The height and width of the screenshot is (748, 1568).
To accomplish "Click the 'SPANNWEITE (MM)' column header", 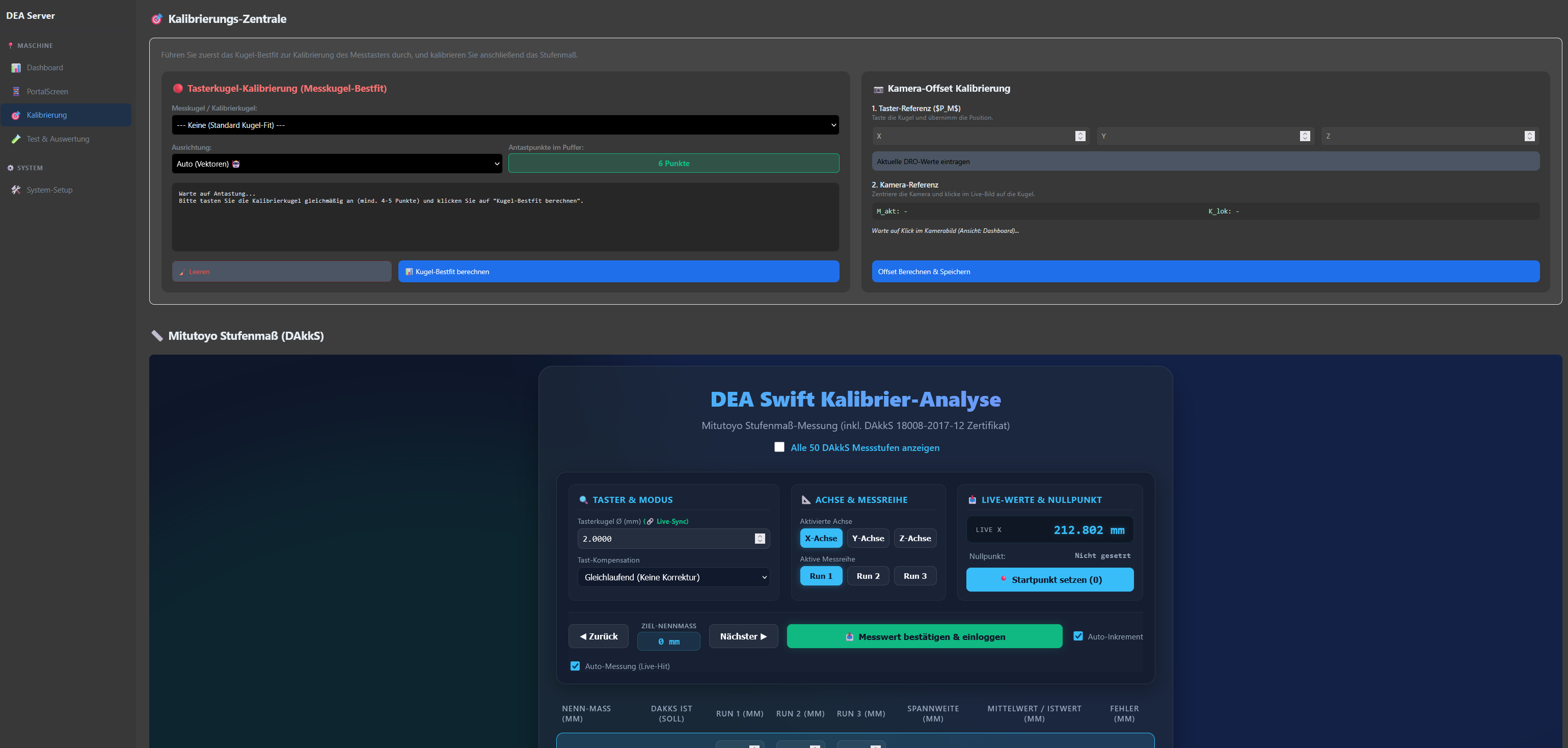I will tap(933, 713).
